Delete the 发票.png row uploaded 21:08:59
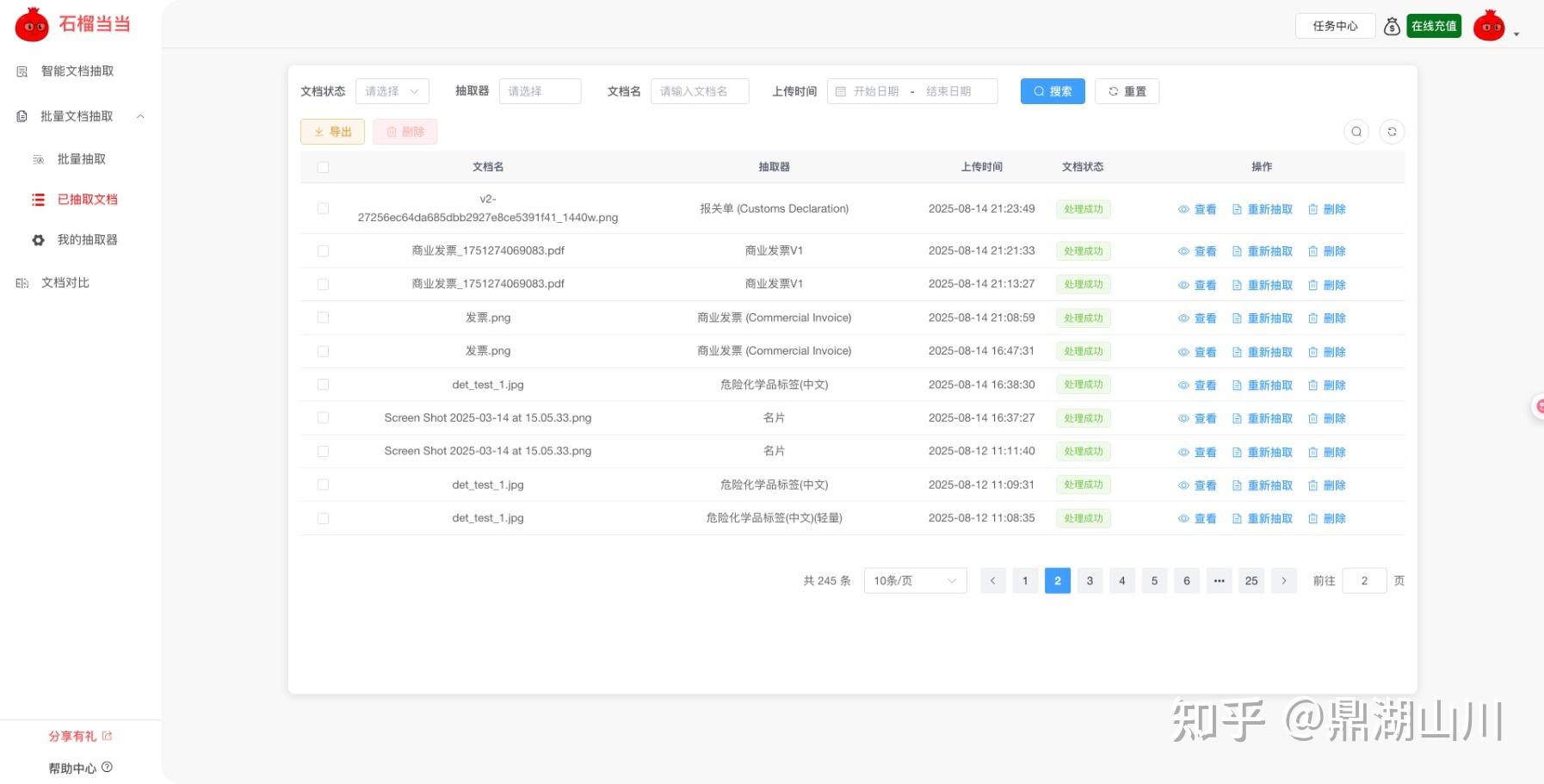The image size is (1544, 784). pos(1326,318)
